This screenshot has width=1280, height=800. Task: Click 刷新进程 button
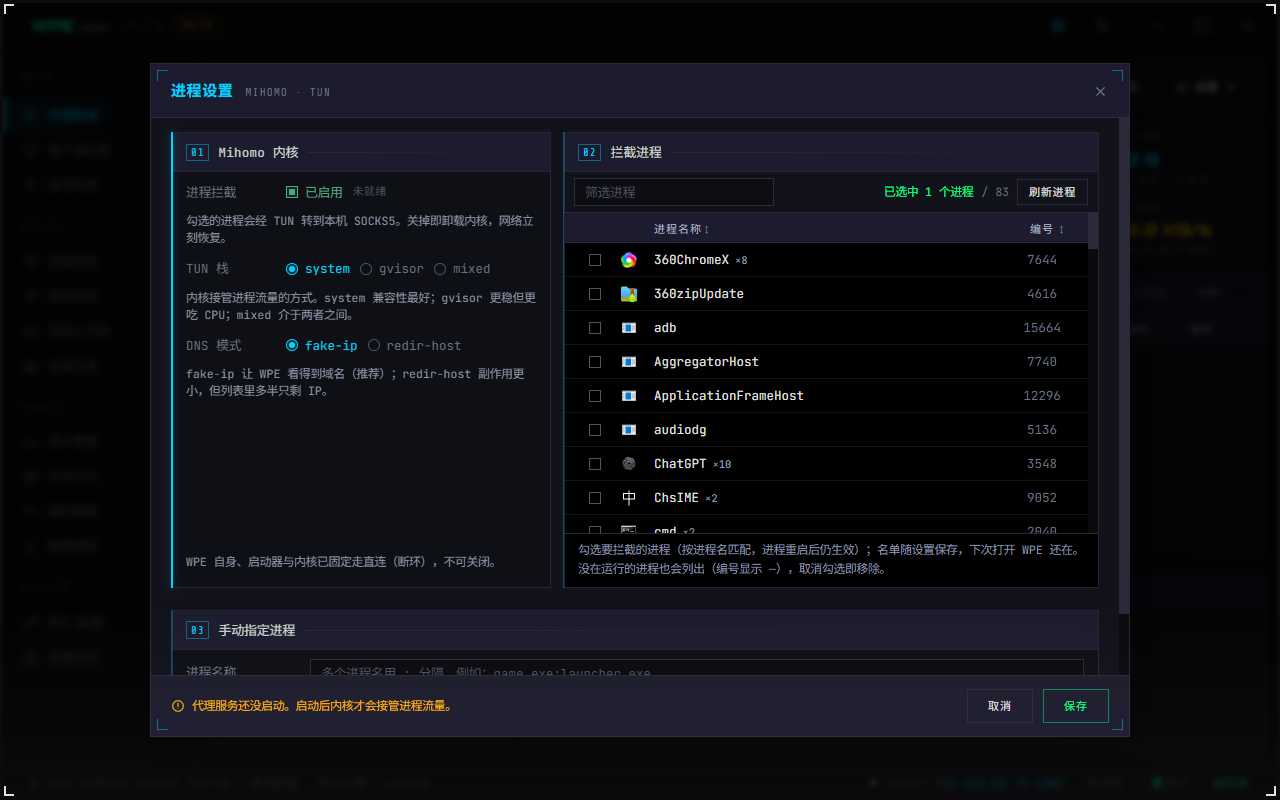tap(1052, 192)
